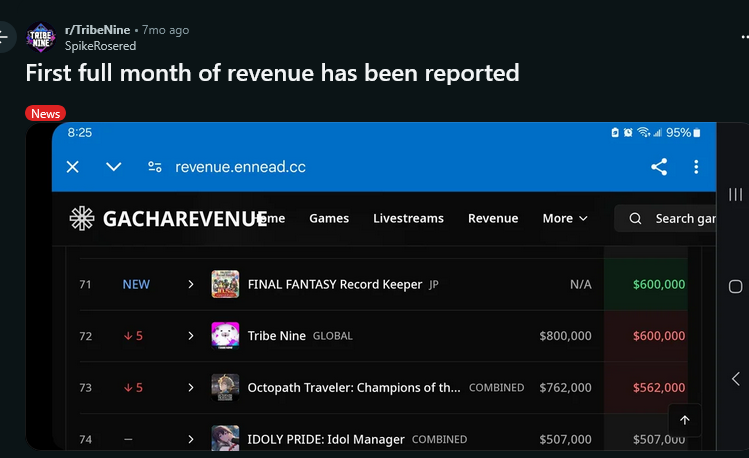Click the Wi-Fi status icon
Screen dimensions: 749x458
(x=643, y=132)
